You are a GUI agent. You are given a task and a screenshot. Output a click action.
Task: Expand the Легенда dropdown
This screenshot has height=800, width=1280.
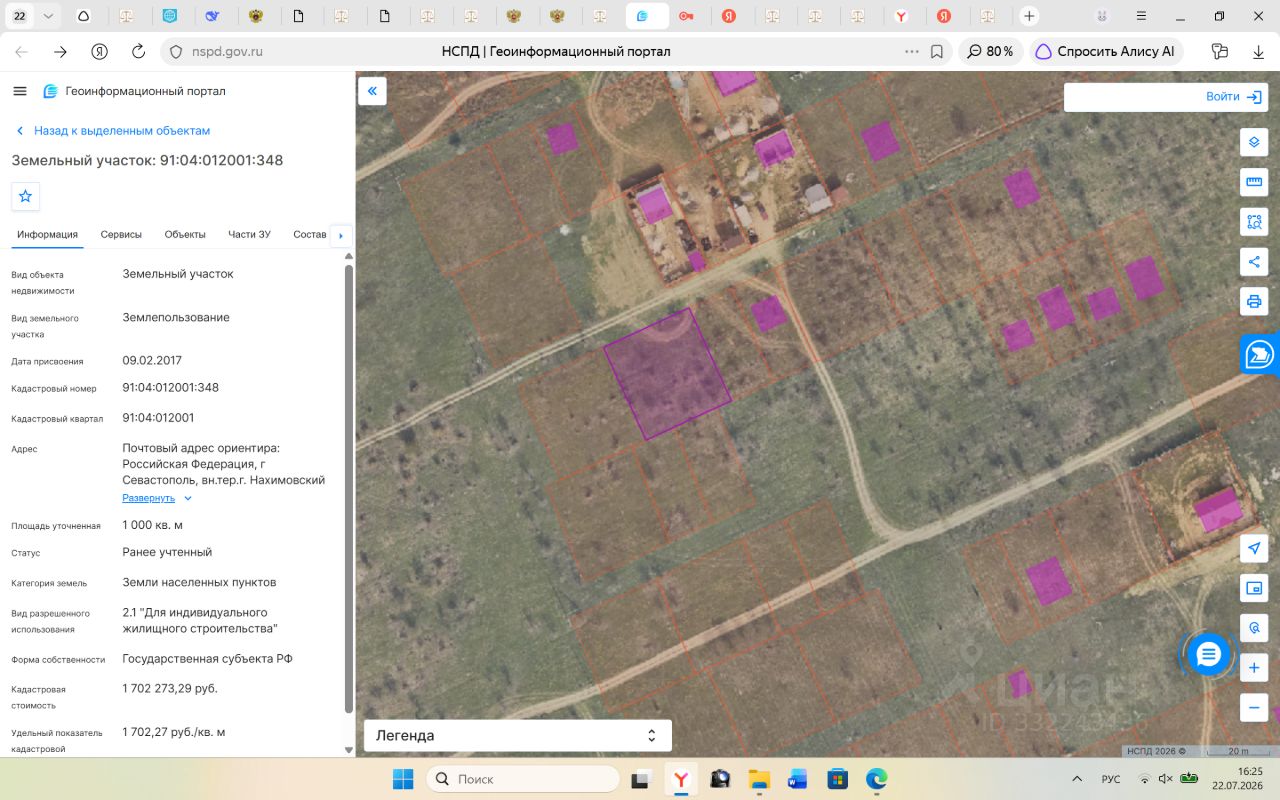[x=517, y=735]
